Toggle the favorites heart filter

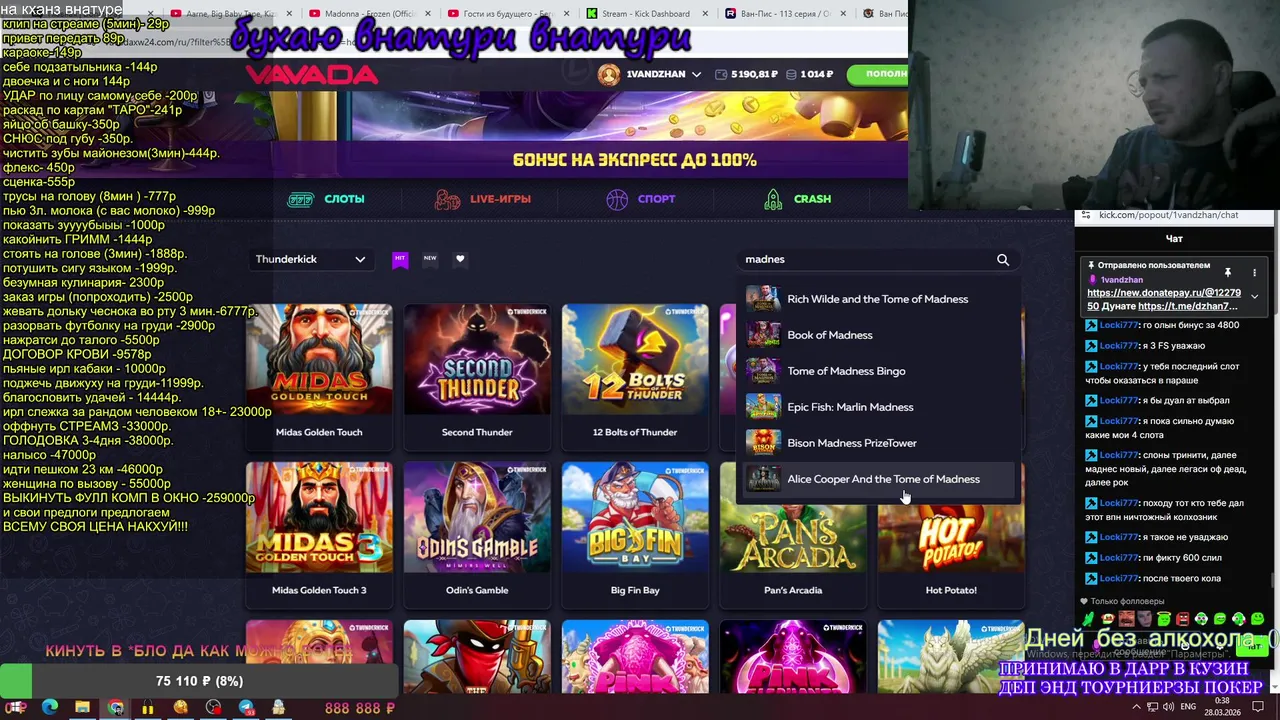460,259
